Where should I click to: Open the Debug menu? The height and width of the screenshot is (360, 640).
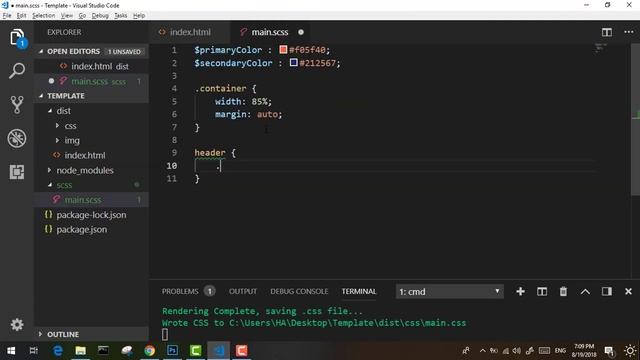click(x=100, y=16)
